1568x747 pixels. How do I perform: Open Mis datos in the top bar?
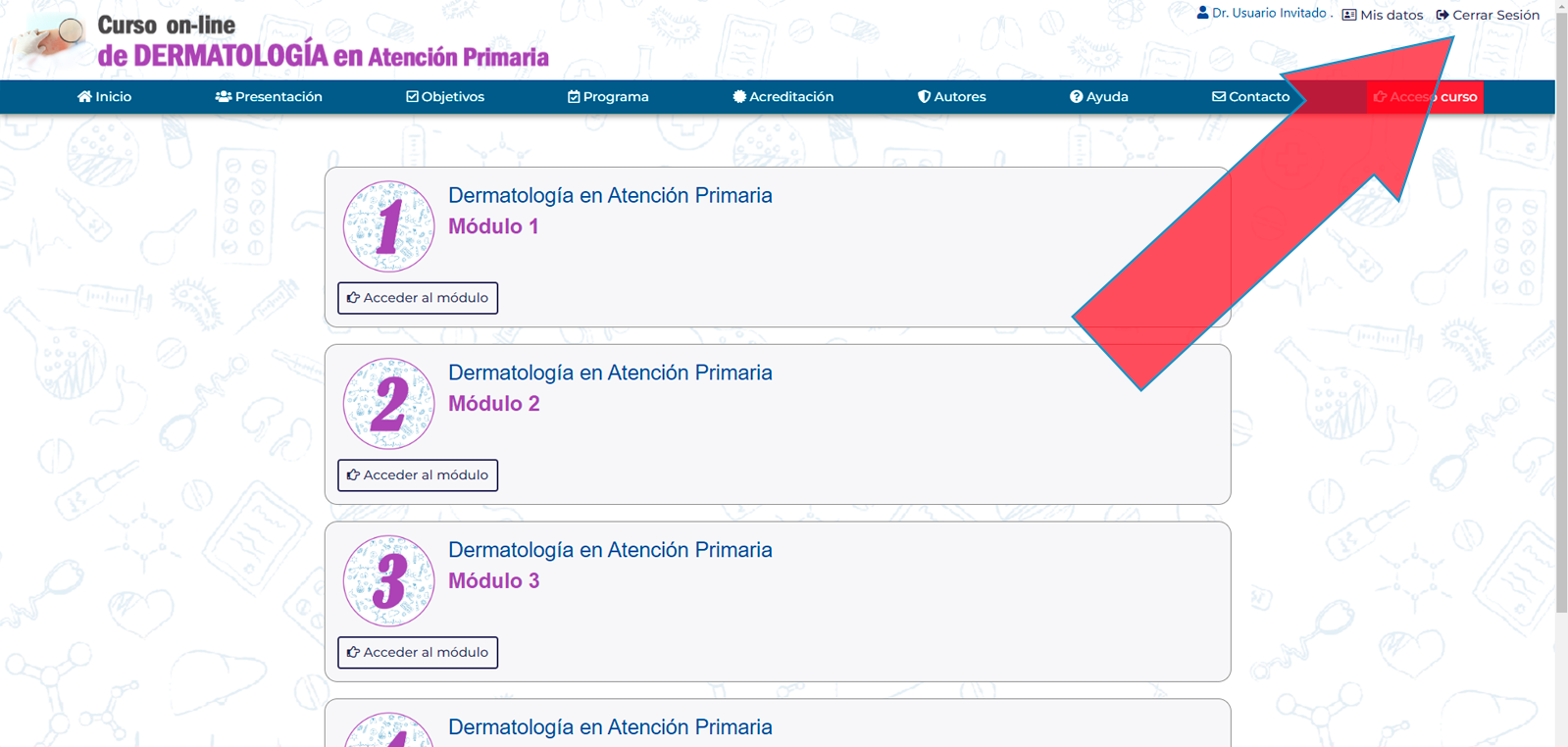click(1383, 15)
